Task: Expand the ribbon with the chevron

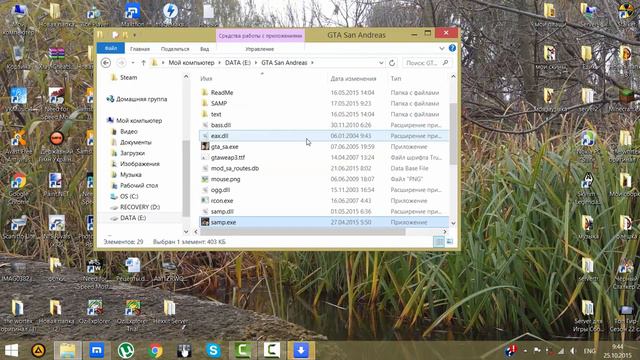Action: 442,48
